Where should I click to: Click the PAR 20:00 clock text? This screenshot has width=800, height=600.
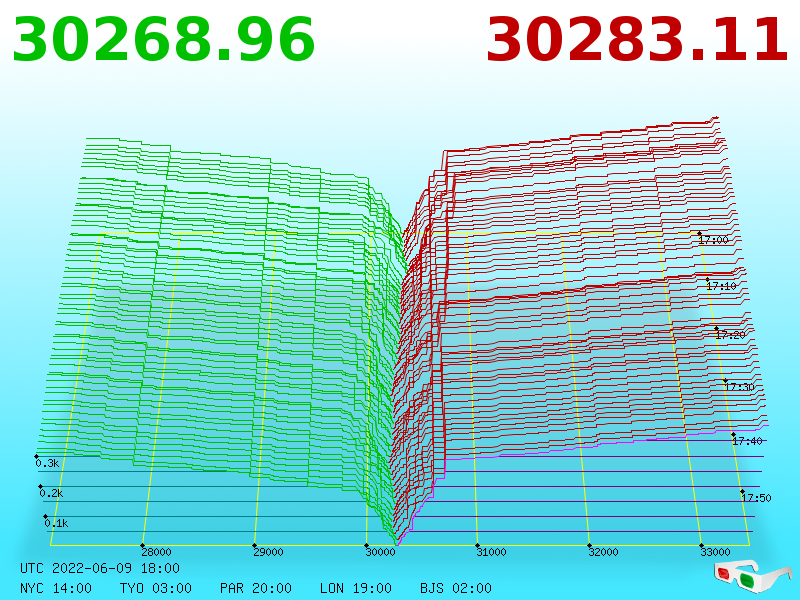[256, 588]
